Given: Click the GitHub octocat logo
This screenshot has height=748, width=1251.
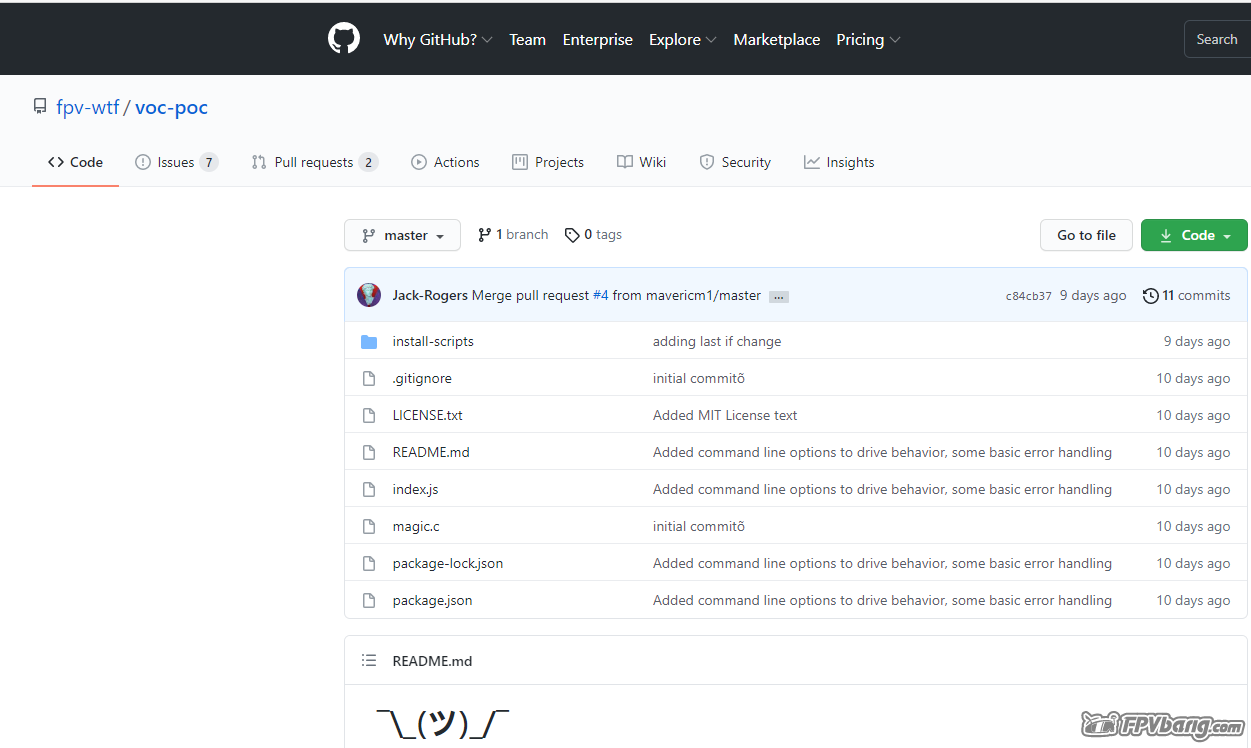Looking at the screenshot, I should pos(343,39).
